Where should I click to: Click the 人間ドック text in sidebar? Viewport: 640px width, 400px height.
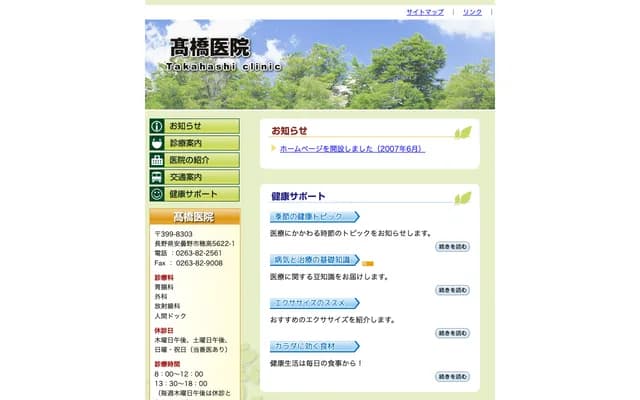point(170,316)
